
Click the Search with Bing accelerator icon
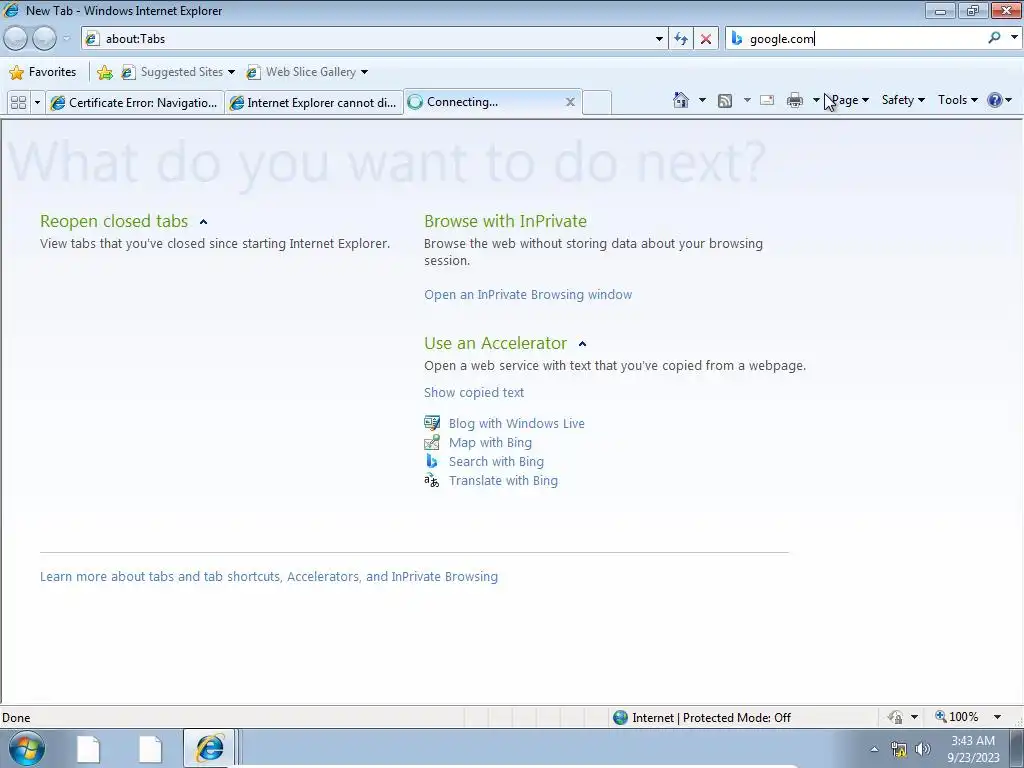click(x=432, y=461)
